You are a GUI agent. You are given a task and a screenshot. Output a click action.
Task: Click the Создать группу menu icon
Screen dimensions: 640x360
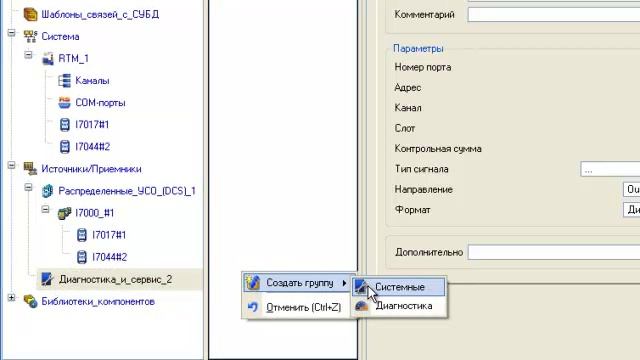pyautogui.click(x=253, y=282)
